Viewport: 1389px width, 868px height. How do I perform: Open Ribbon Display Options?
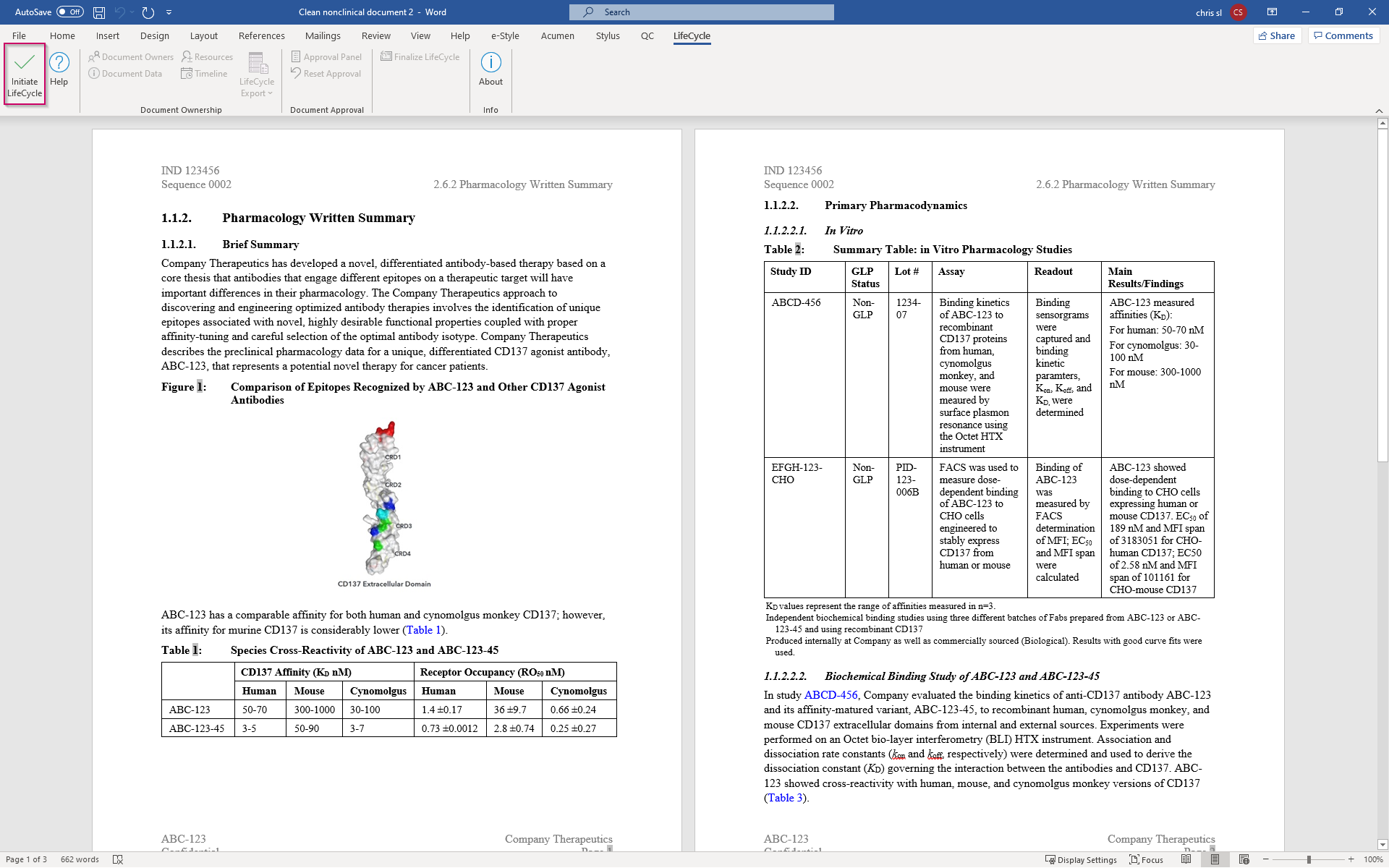point(1272,12)
